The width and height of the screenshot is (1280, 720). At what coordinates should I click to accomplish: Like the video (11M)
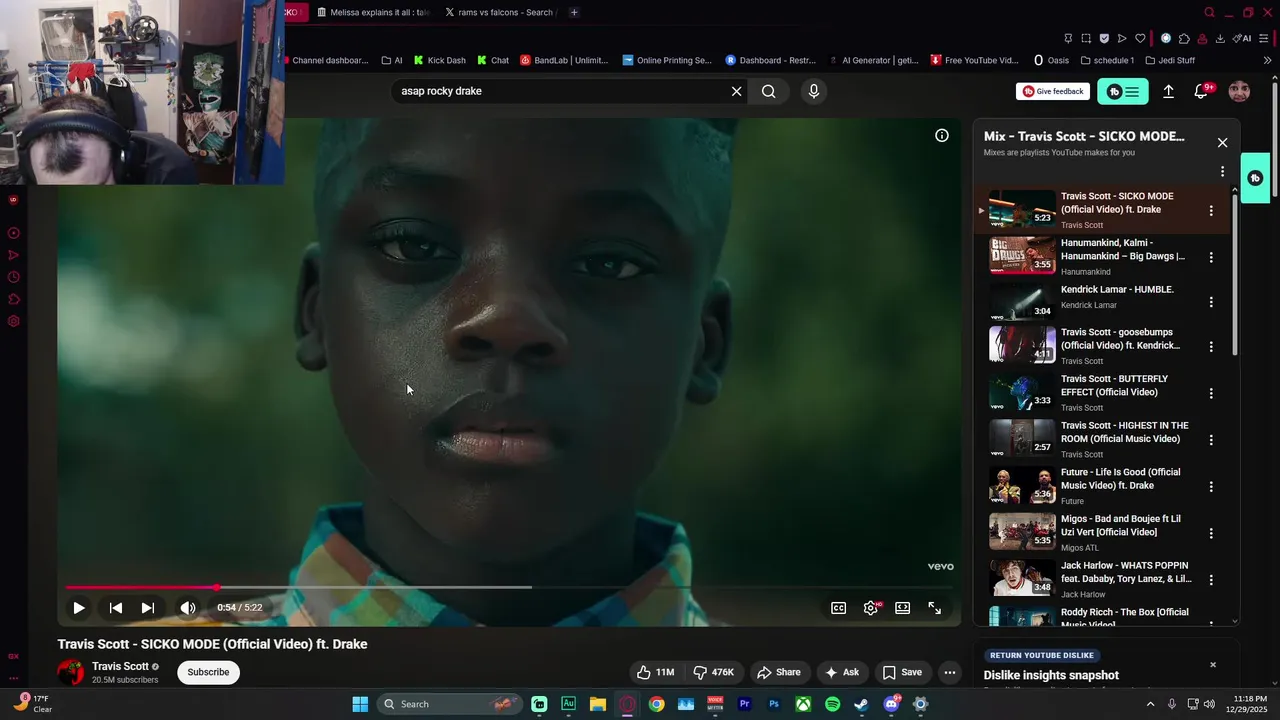(656, 672)
